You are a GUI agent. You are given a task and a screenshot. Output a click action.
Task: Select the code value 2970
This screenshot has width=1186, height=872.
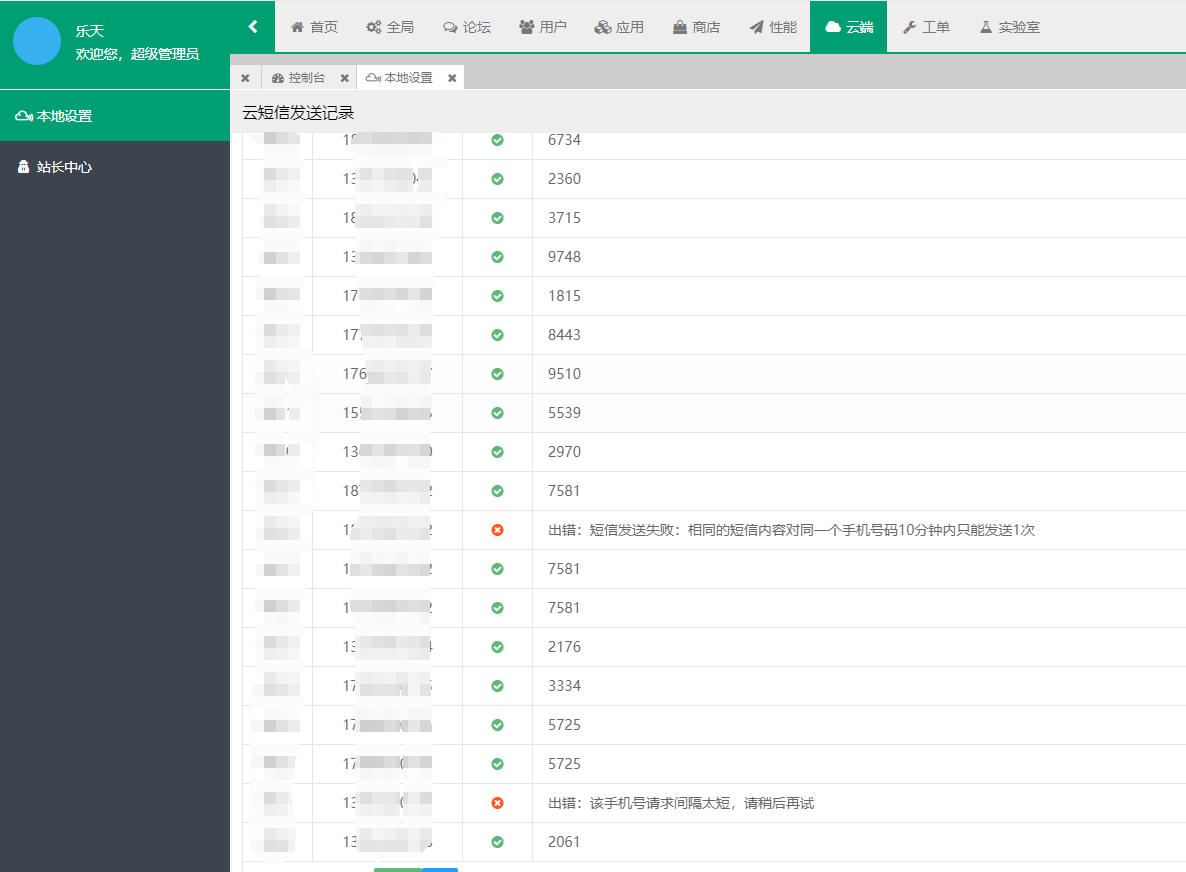click(564, 452)
